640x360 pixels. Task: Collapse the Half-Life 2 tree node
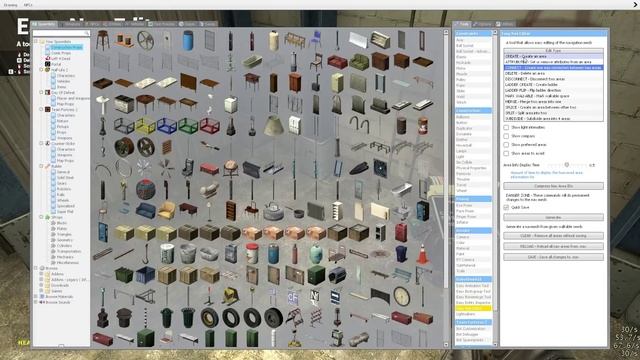coord(41,70)
